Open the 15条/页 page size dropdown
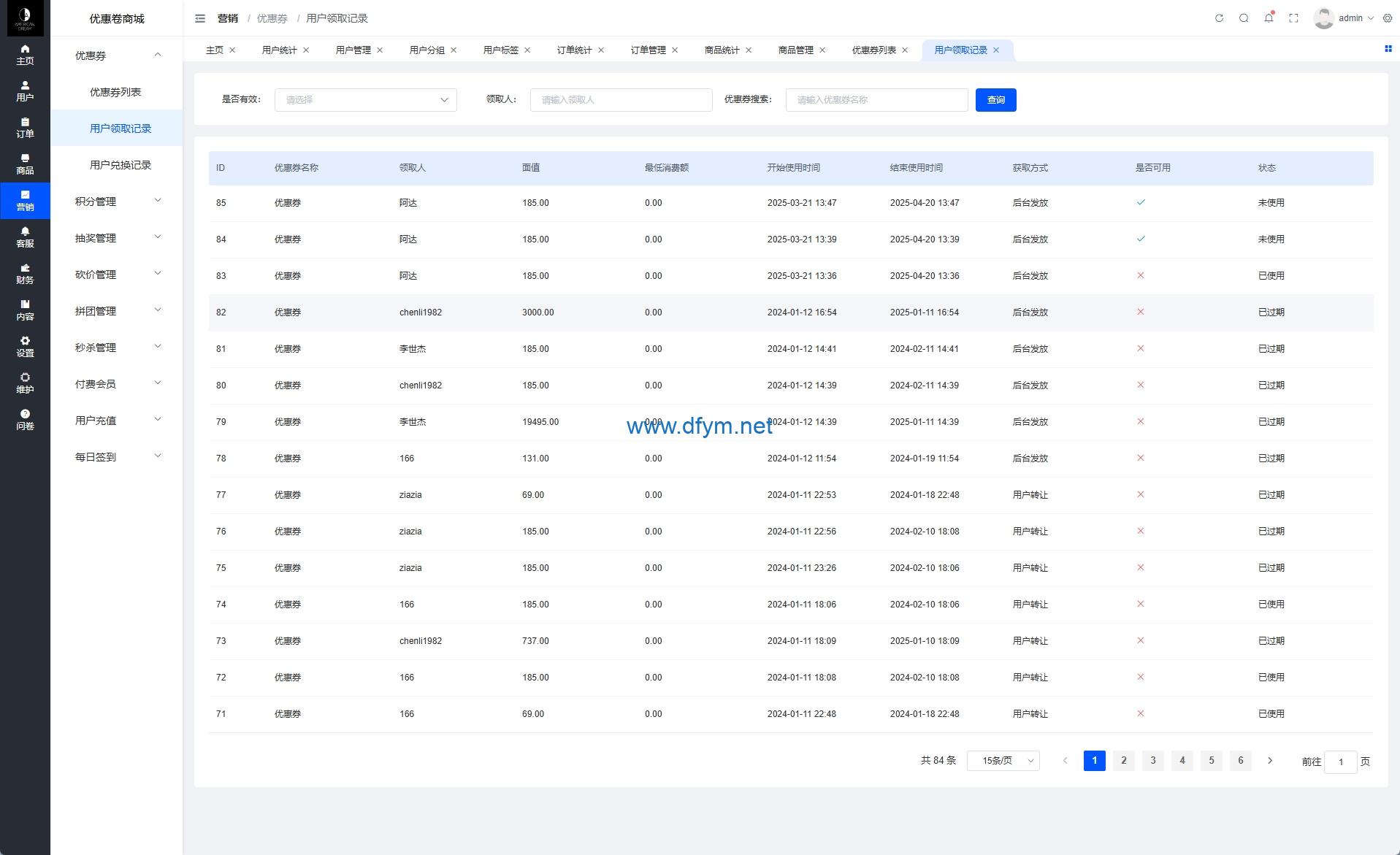This screenshot has width=1400, height=855. coord(1003,761)
